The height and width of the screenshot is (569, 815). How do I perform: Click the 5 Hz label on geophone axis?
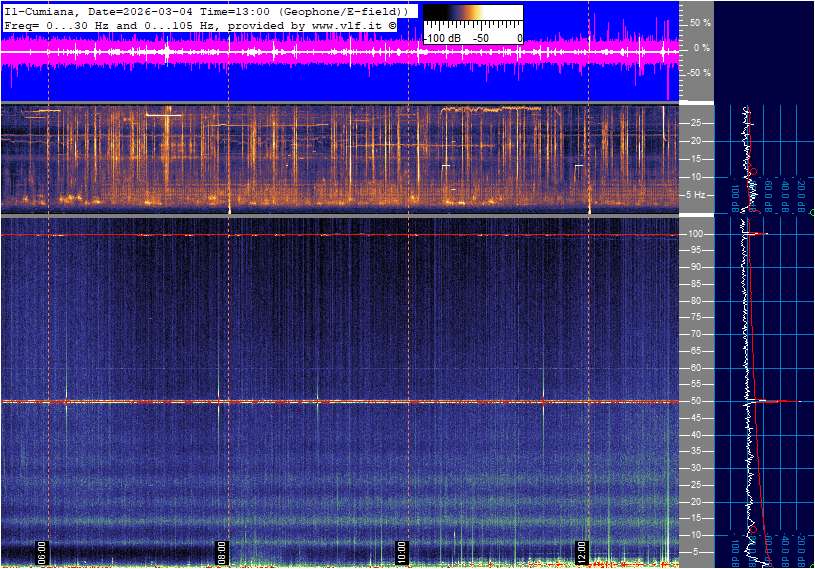pyautogui.click(x=699, y=195)
